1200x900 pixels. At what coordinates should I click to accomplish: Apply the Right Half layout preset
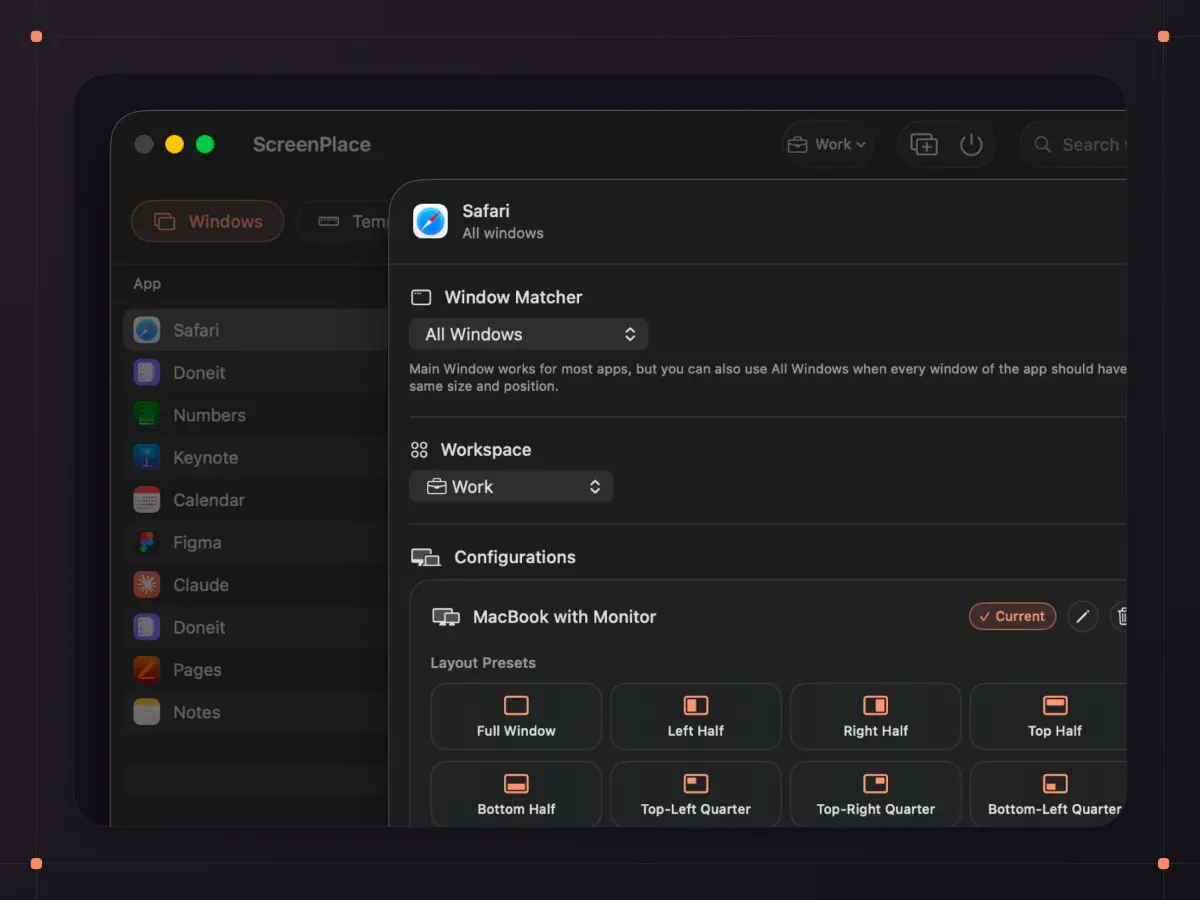[876, 717]
